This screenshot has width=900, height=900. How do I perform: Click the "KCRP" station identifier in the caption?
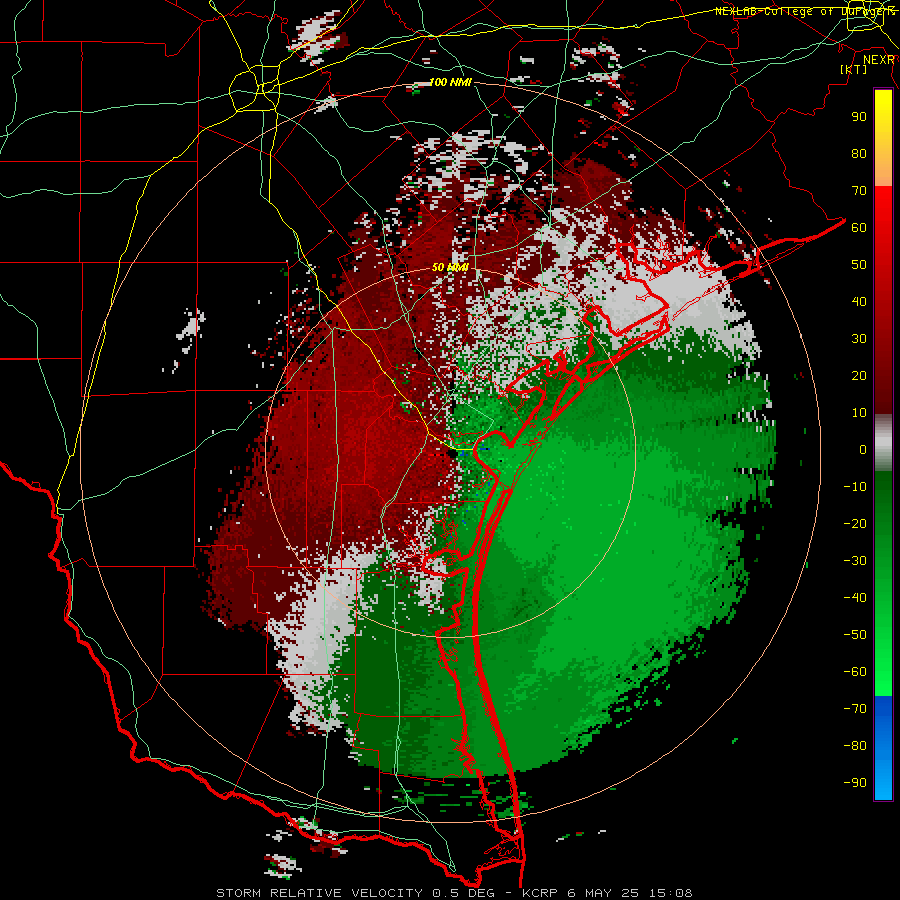(540, 893)
